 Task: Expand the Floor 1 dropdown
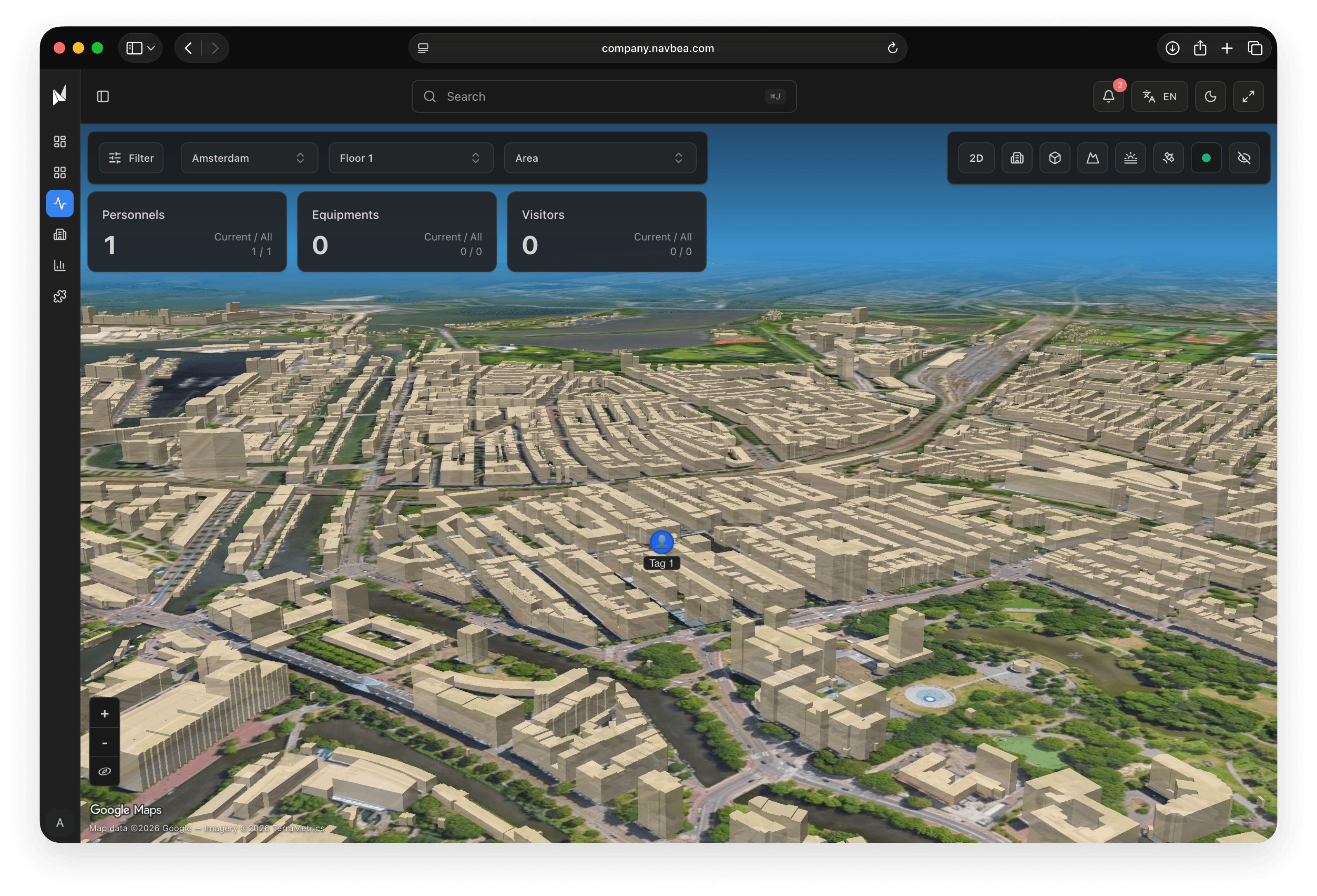(411, 158)
